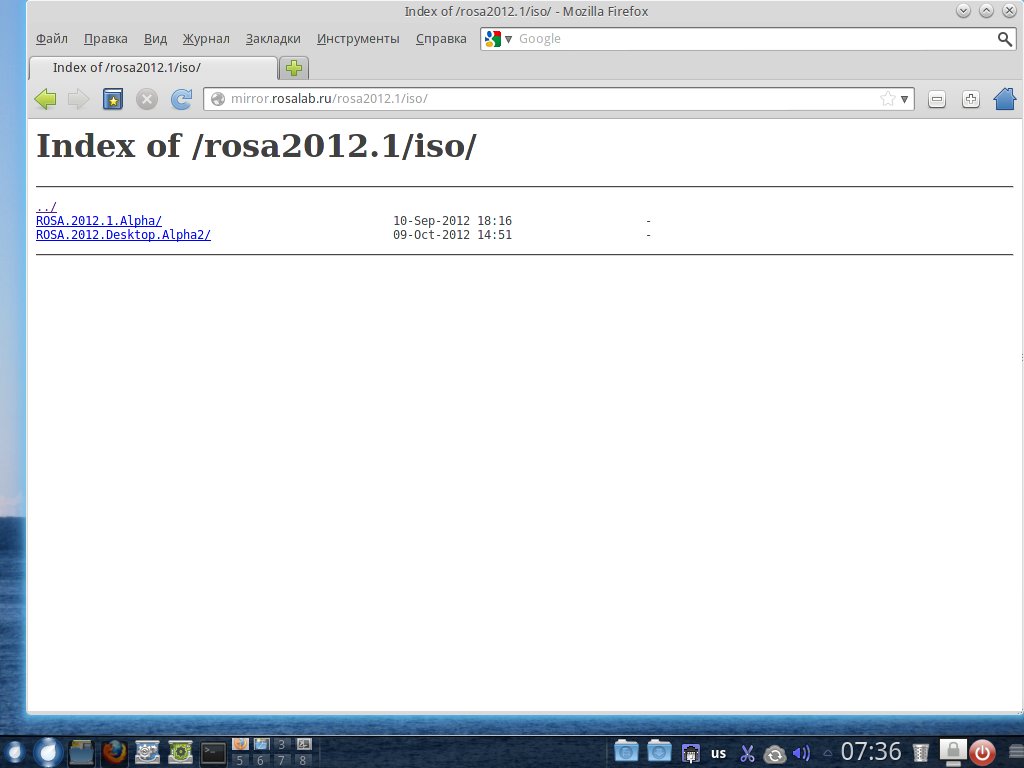Open the trash bin in the panel
Image resolution: width=1024 pixels, height=768 pixels.
coord(920,753)
